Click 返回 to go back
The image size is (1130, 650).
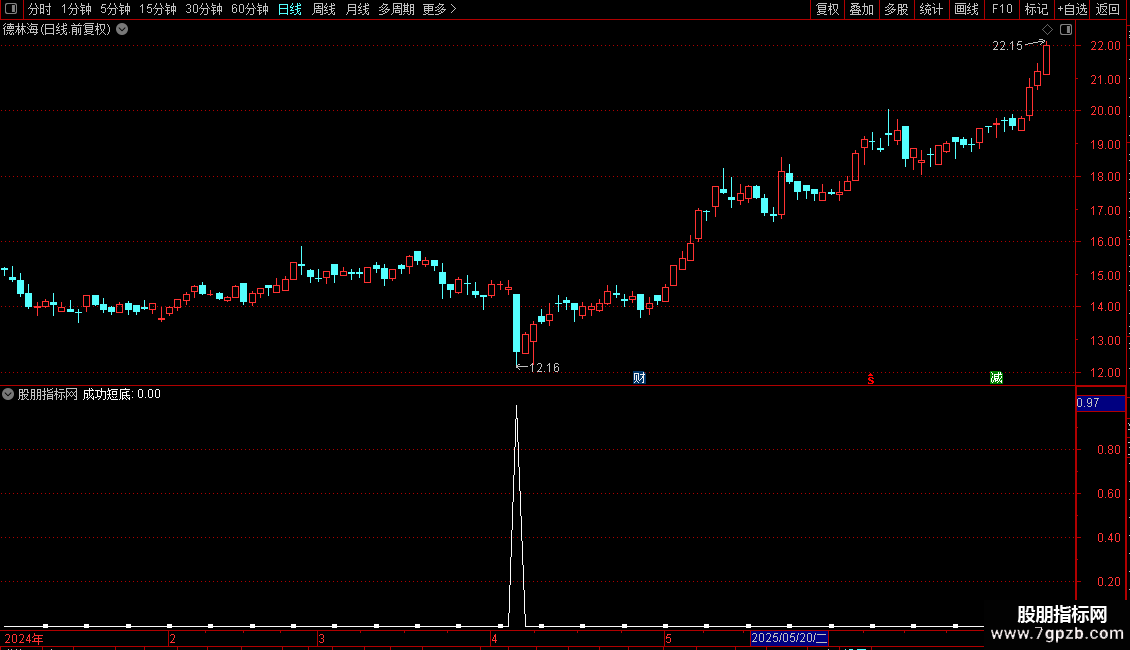point(1108,9)
